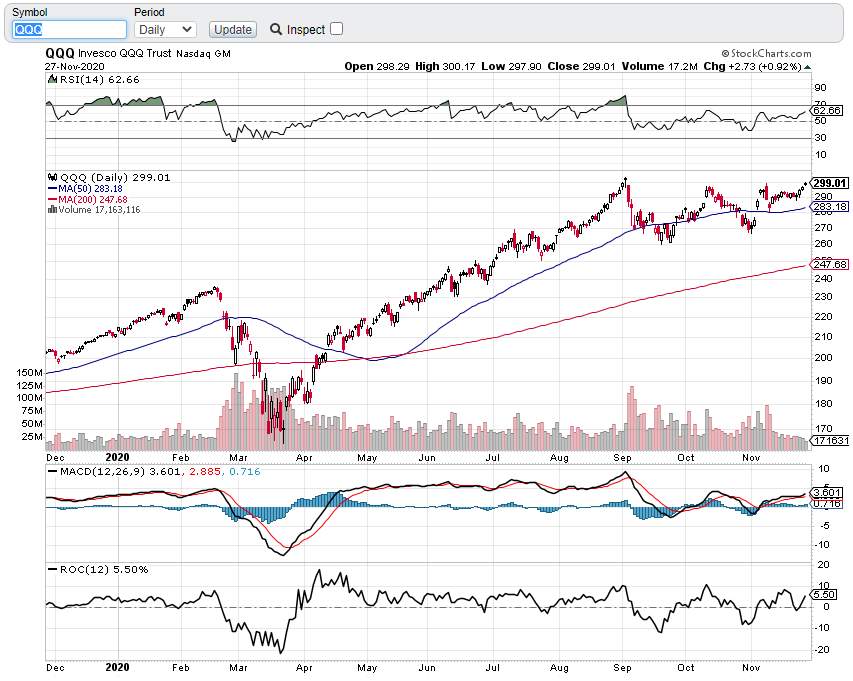Click the green up-arrow icon beside Chg
This screenshot has height=681, width=853.
pos(807,67)
